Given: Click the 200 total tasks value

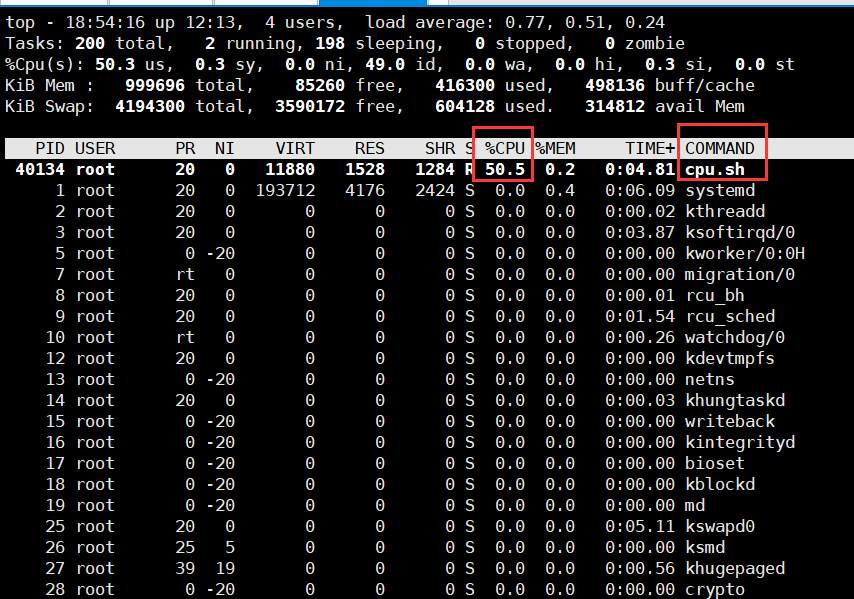Looking at the screenshot, I should coord(90,43).
